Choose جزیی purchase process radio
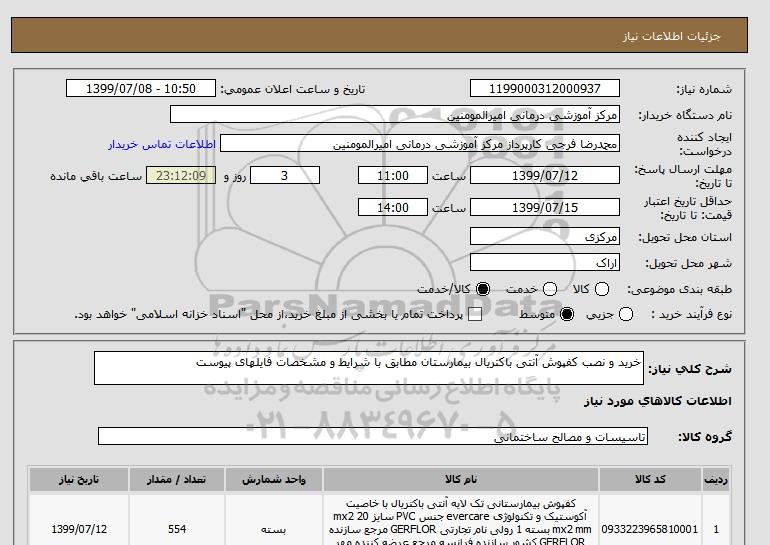The width and height of the screenshot is (770, 545). pos(626,314)
